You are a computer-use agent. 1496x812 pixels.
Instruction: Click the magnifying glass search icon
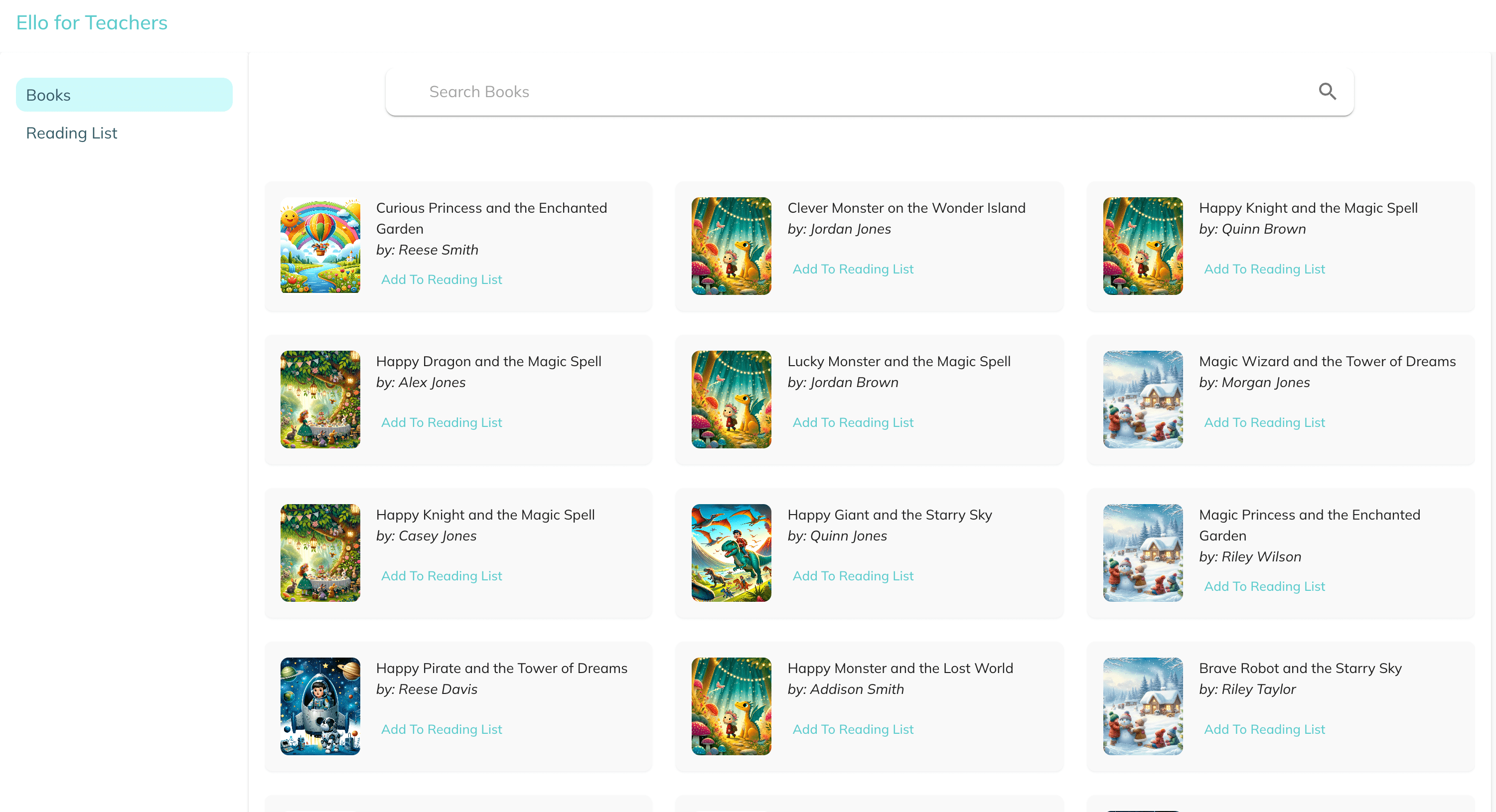click(1327, 91)
